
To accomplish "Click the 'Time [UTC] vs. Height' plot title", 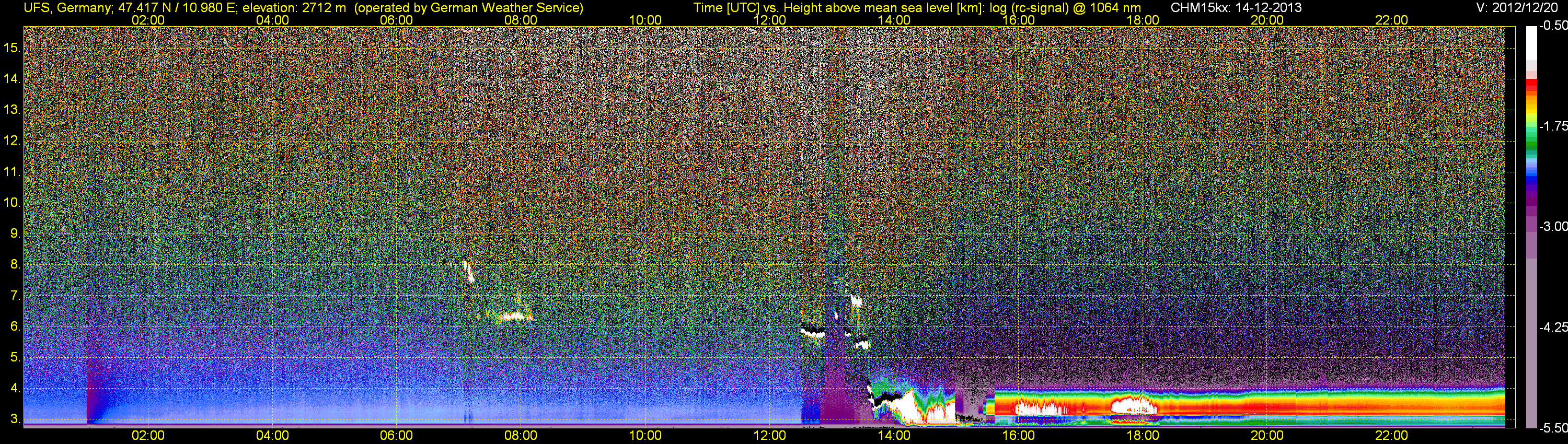I will tap(757, 8).
